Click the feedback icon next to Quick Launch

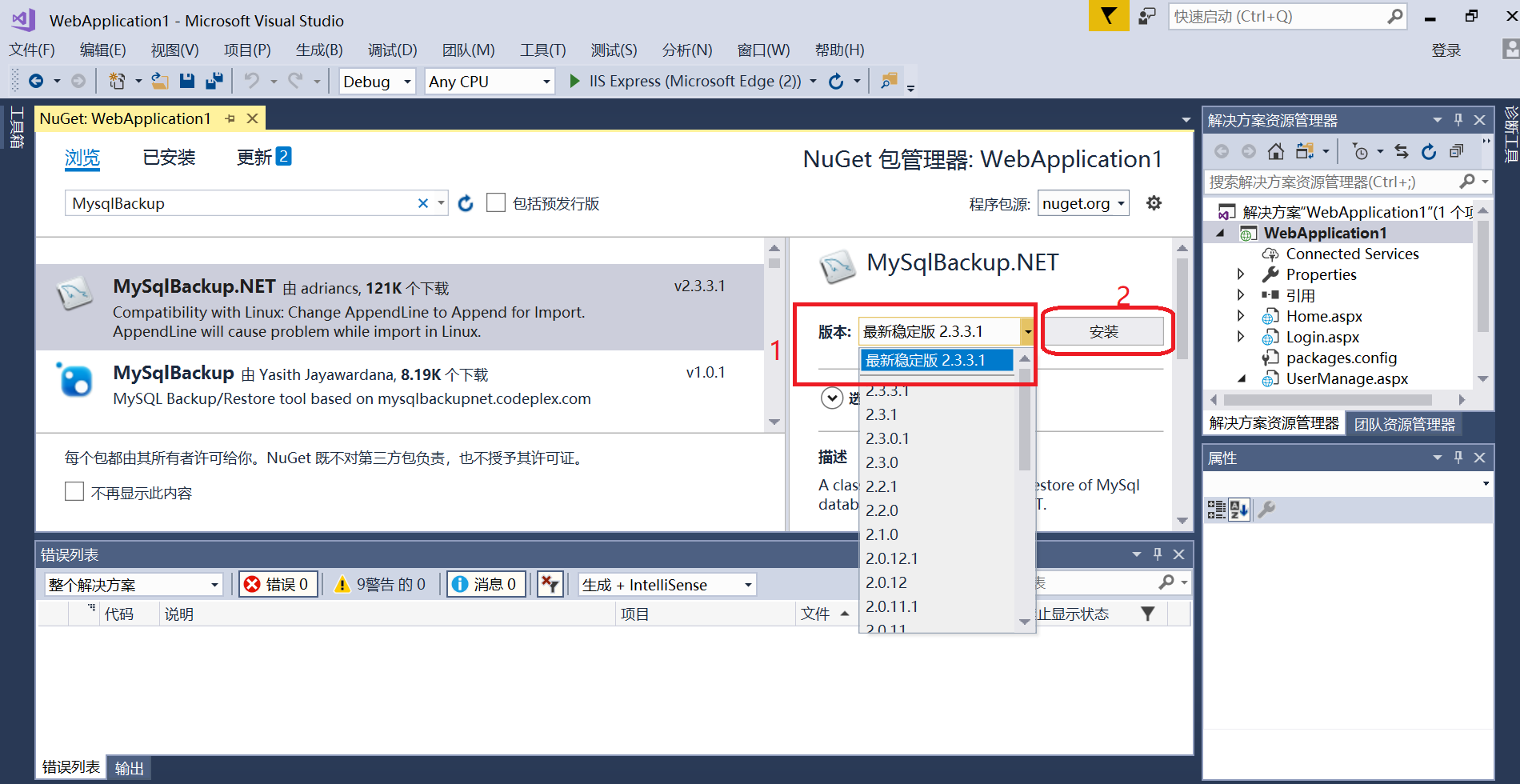(x=1147, y=16)
